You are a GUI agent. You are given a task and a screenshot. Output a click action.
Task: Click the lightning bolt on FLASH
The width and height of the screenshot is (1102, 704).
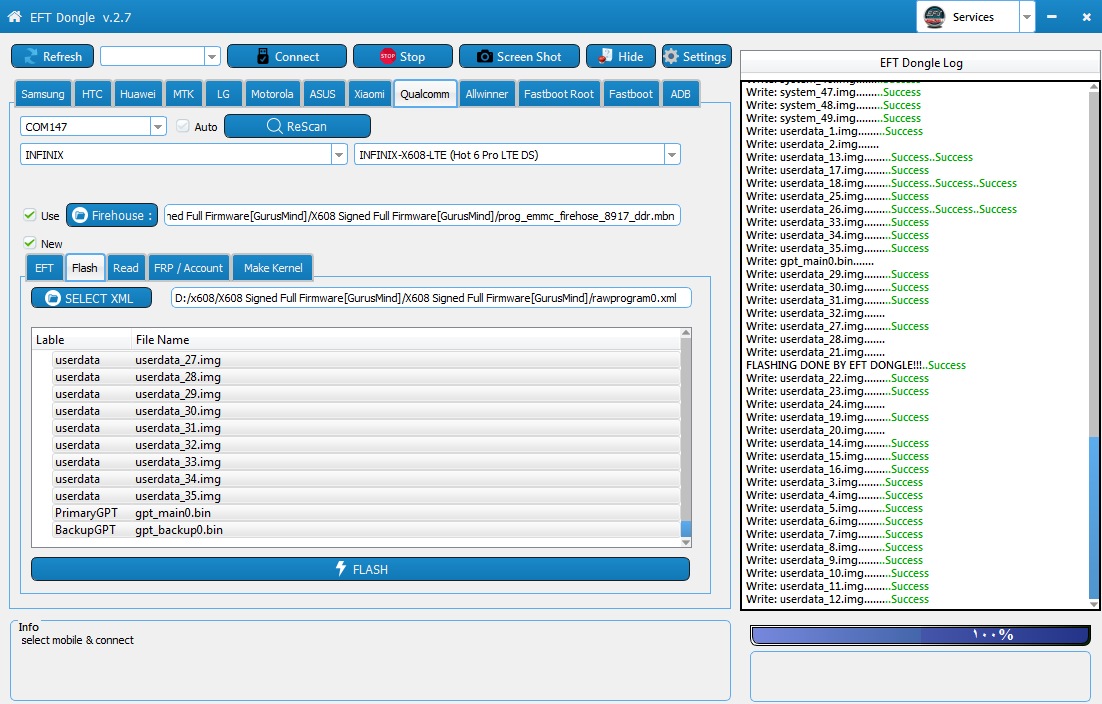341,568
